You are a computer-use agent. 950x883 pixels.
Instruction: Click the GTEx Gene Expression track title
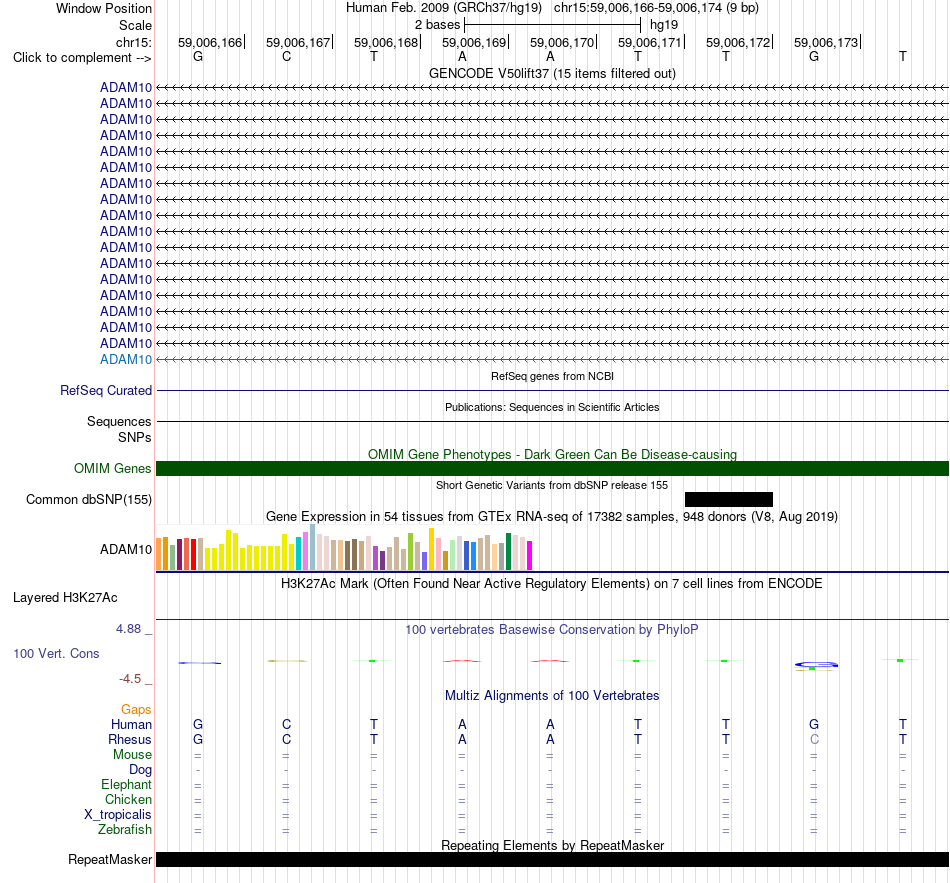point(552,516)
